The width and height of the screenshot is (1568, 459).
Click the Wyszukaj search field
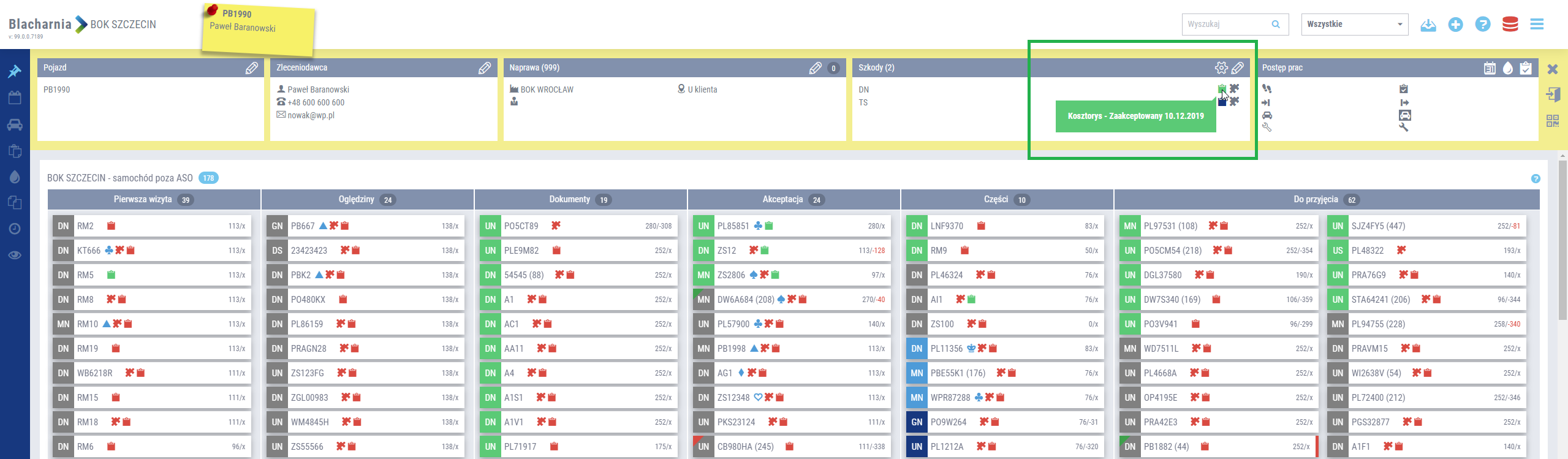pos(1227,25)
